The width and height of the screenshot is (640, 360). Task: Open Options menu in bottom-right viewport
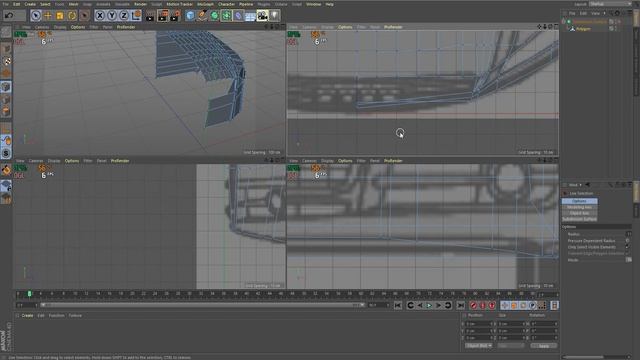(x=345, y=161)
